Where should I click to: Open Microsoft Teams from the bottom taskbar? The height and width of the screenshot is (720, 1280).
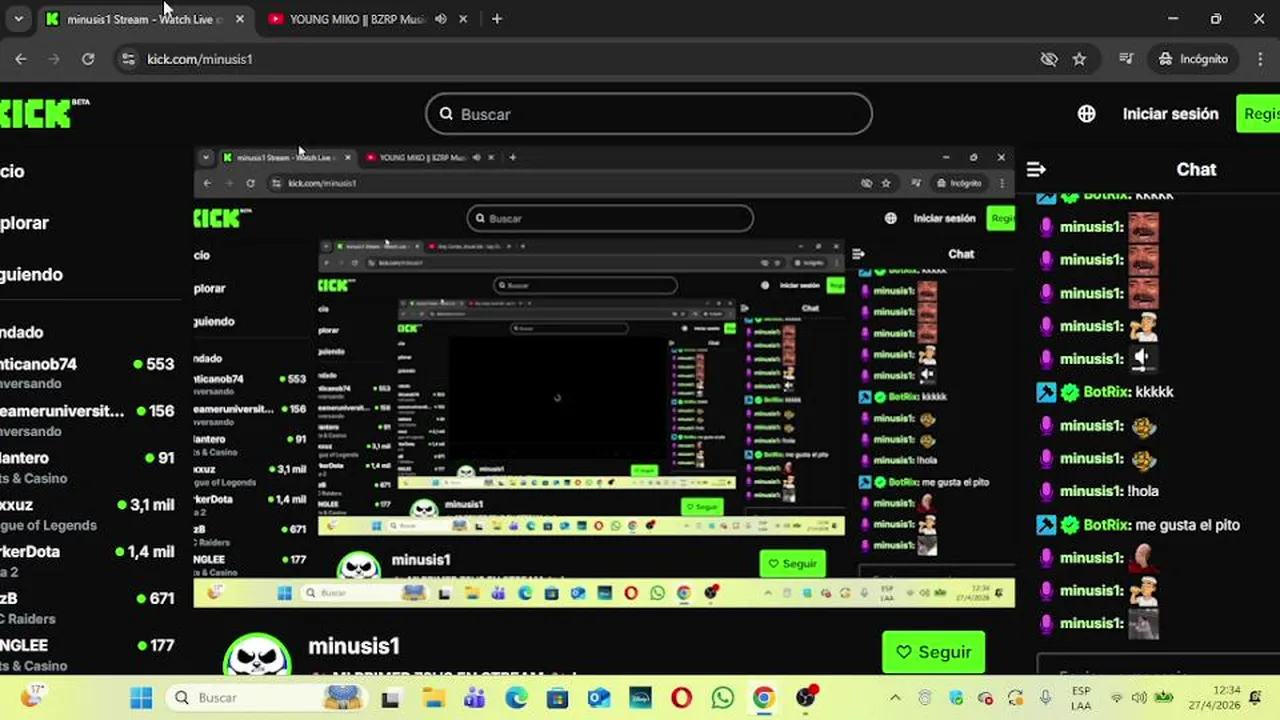tap(474, 698)
